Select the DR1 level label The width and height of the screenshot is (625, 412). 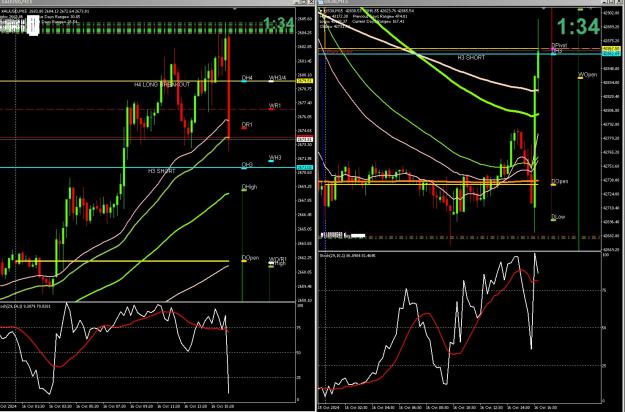coord(247,125)
